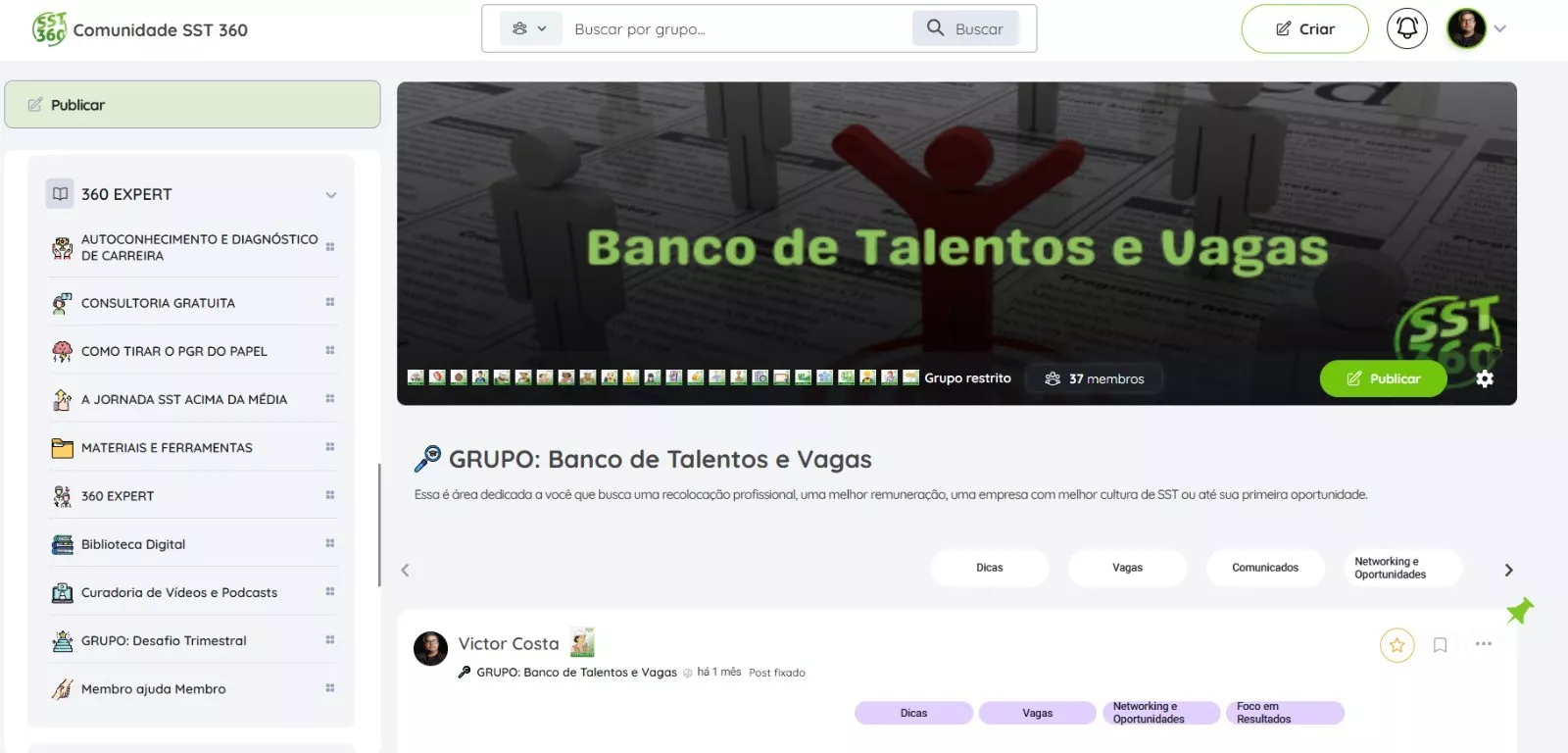Click Biblioteca Digital sidebar icon
Viewport: 1568px width, 753px height.
tap(63, 544)
